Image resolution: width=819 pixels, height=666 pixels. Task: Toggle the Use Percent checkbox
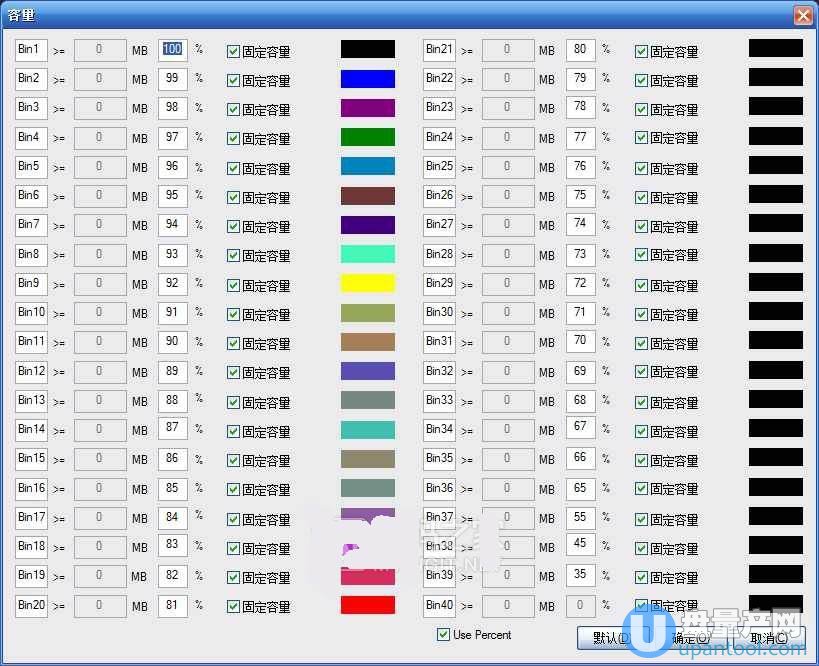click(x=444, y=635)
